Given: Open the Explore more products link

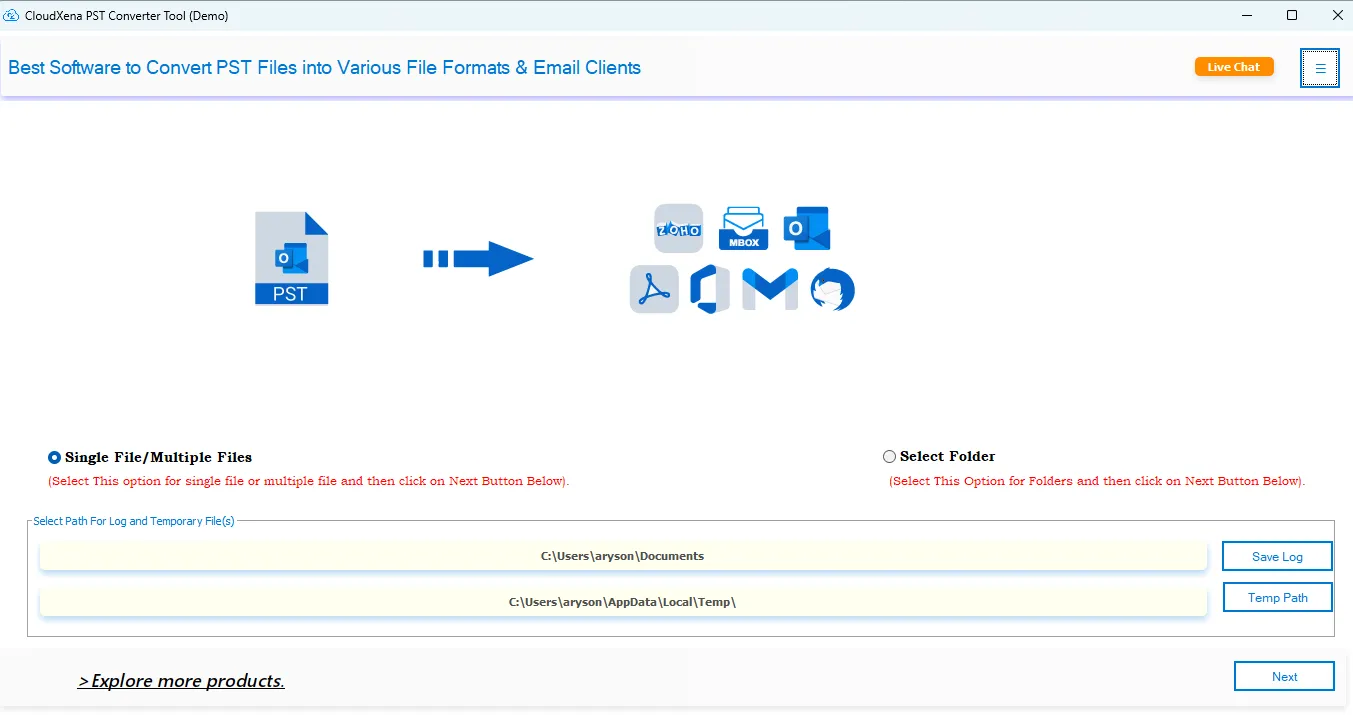Looking at the screenshot, I should point(181,681).
